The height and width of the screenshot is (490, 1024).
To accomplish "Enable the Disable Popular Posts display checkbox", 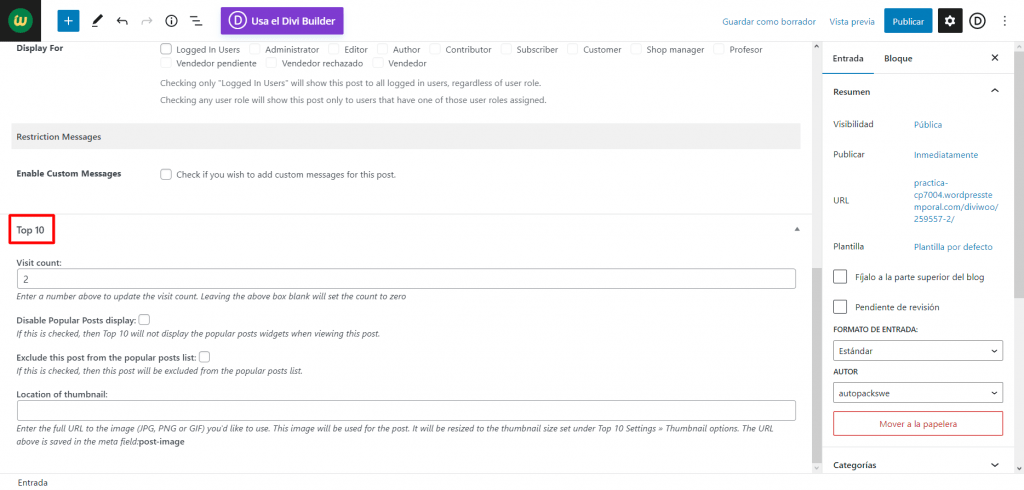I will coord(144,319).
